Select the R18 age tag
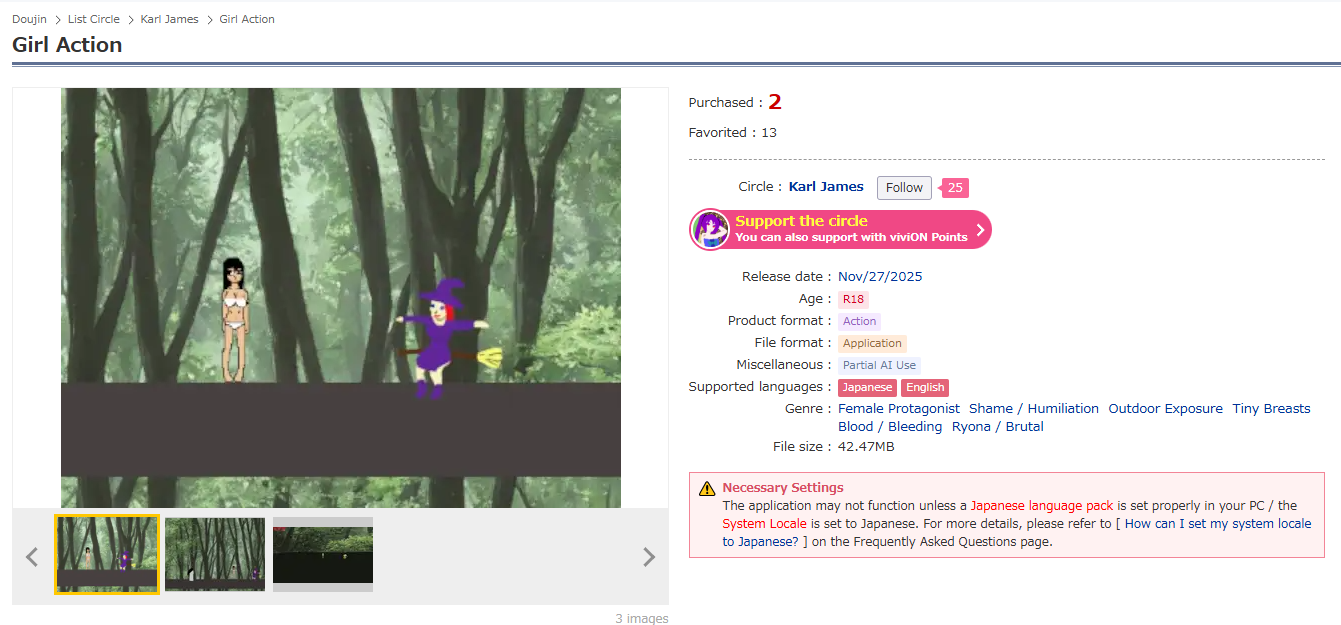Screen dimensions: 1341x625 tap(853, 299)
